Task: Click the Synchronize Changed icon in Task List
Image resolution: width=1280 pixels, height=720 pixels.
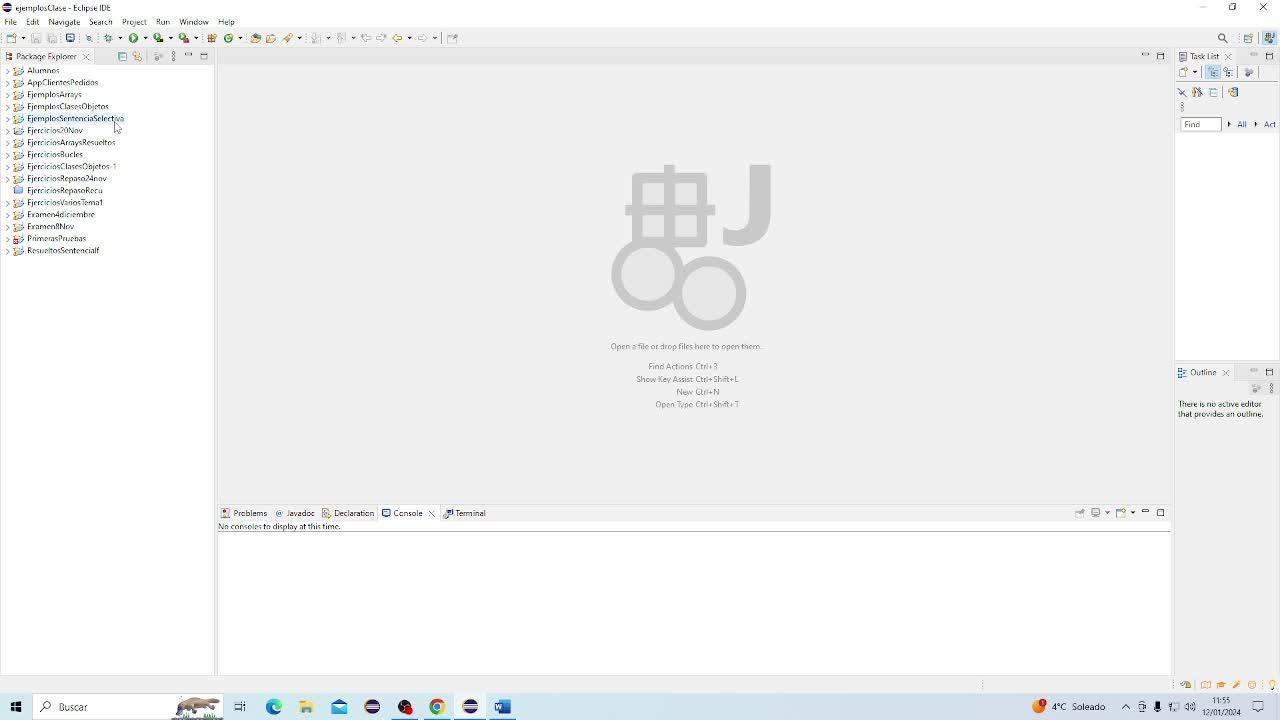Action: (x=1233, y=92)
